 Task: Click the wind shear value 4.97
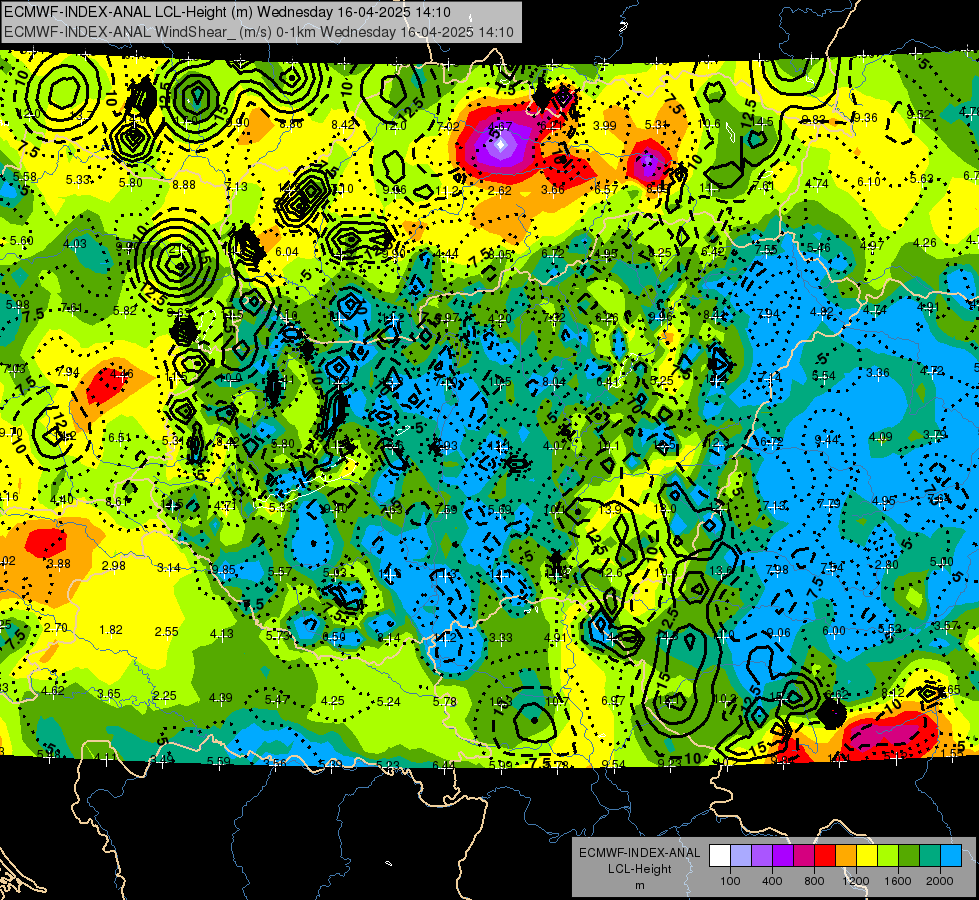(872, 245)
